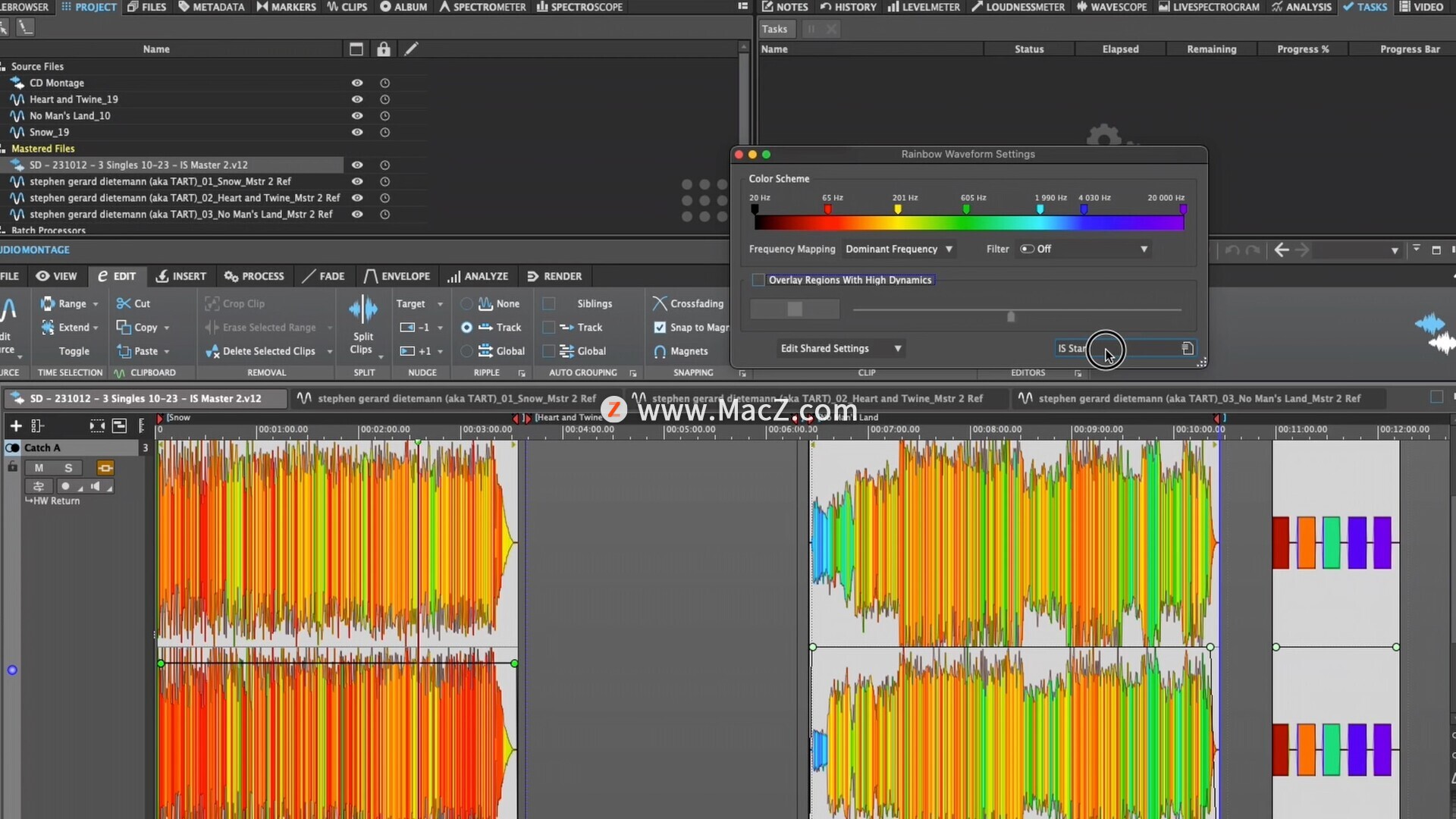
Task: Click the Range selection icon
Action: click(x=47, y=303)
